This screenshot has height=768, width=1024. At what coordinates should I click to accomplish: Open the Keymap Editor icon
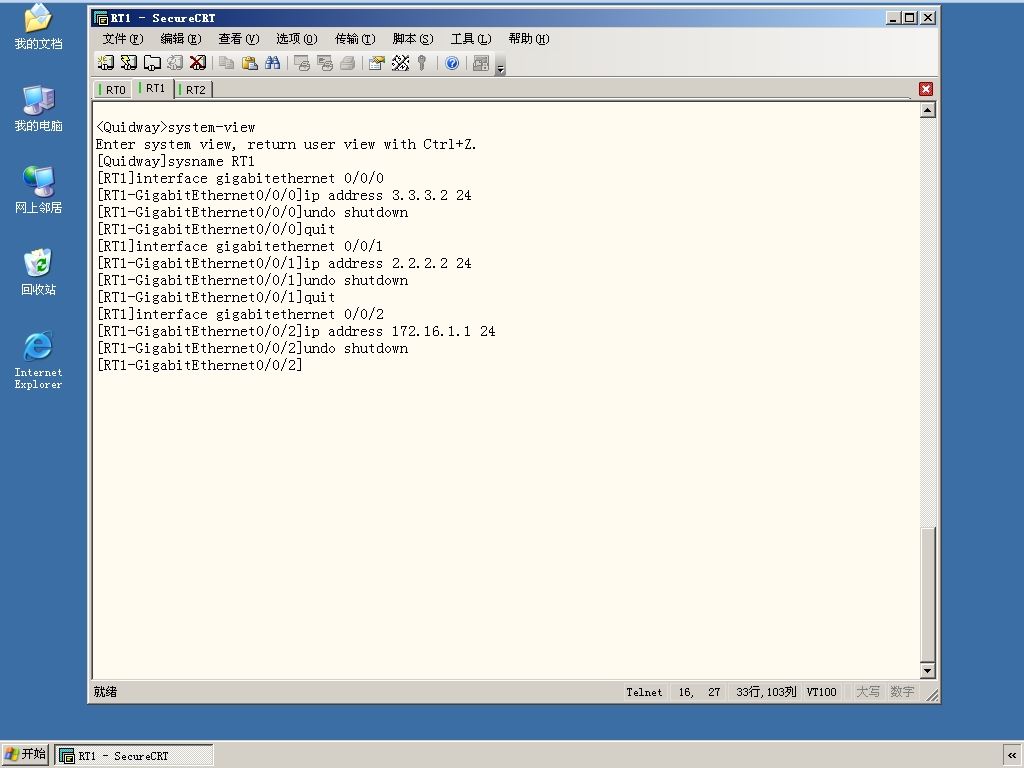point(400,63)
